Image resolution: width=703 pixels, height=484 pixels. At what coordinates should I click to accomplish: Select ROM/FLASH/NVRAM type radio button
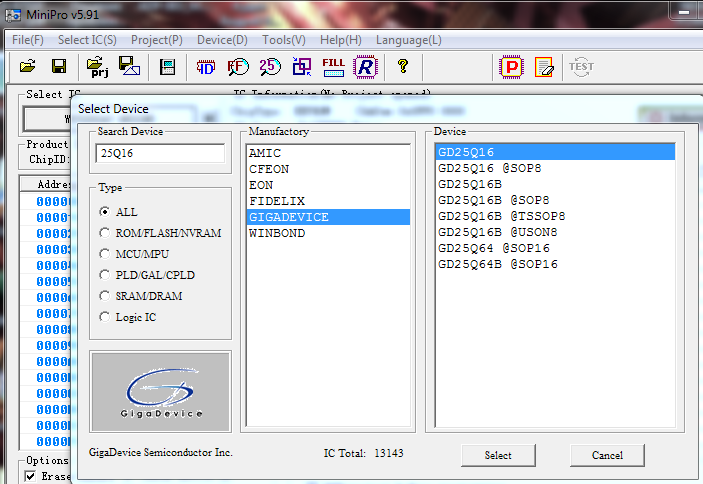(104, 233)
